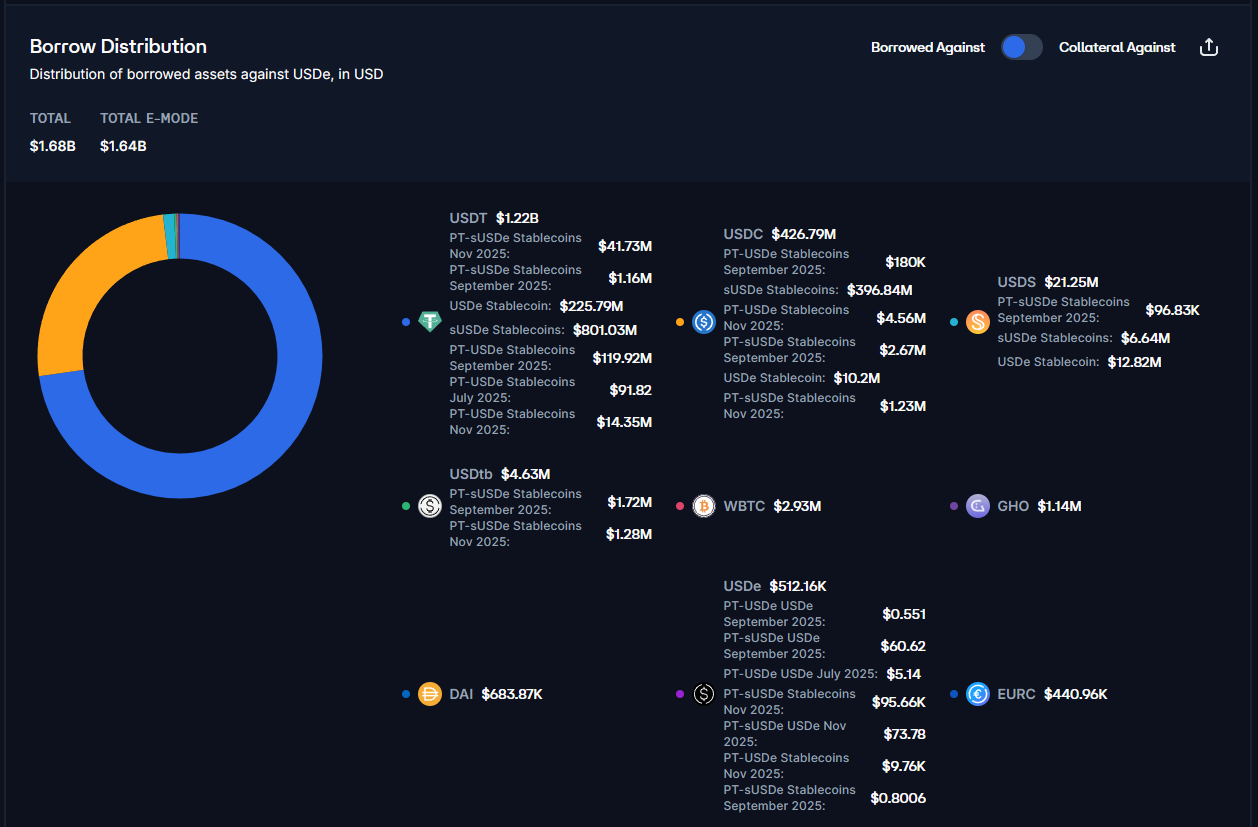1258x827 pixels.
Task: Click the EURC euro coin icon
Action: point(978,694)
